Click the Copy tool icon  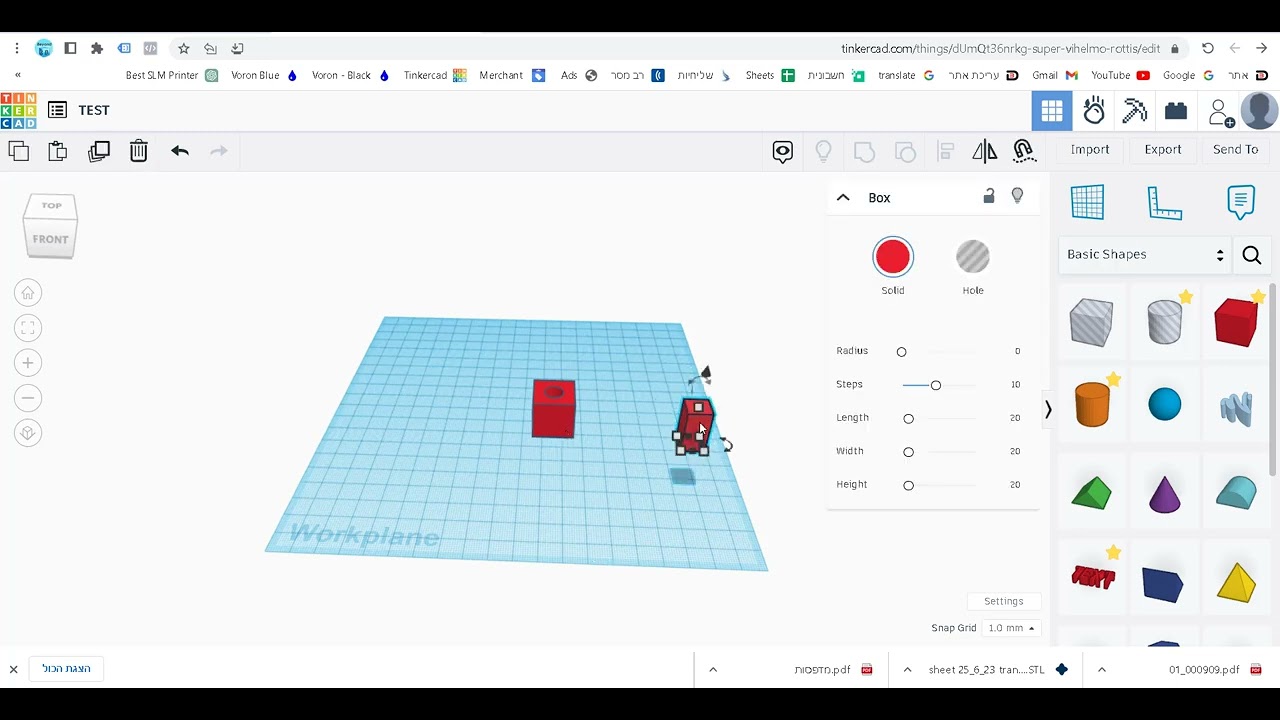(19, 151)
